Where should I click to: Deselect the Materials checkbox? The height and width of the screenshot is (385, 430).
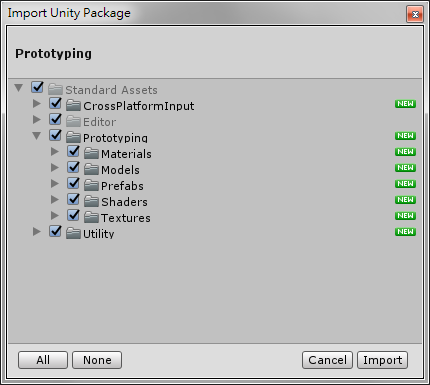73,152
